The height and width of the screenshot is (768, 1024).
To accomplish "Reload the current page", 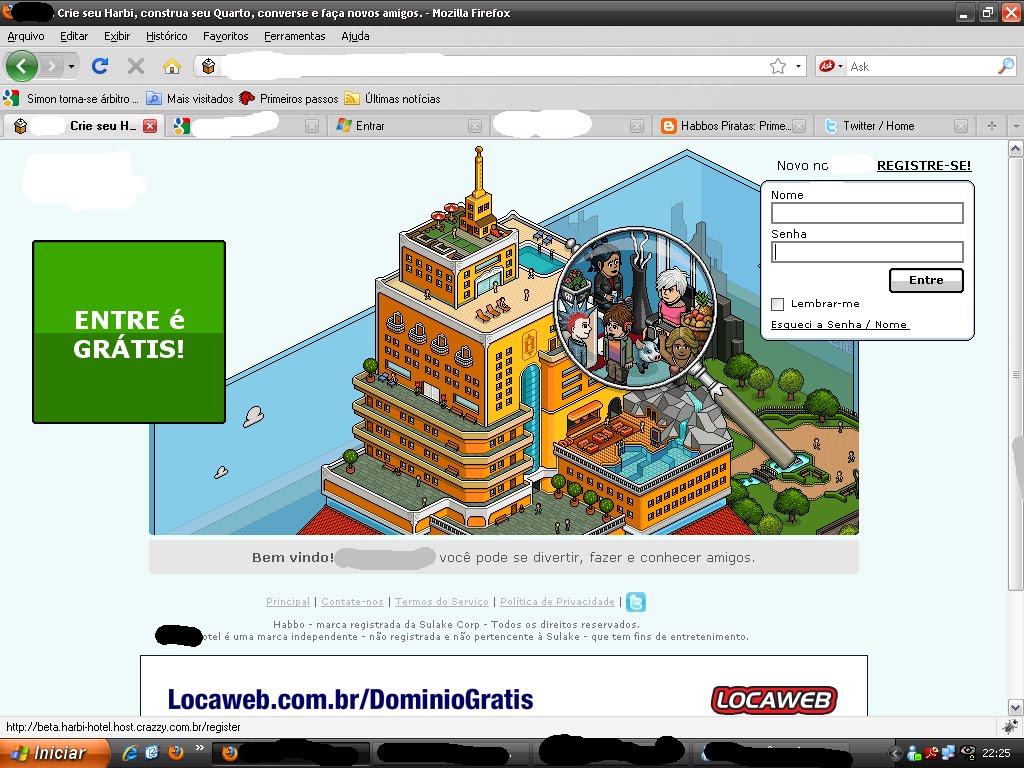I will tap(100, 66).
